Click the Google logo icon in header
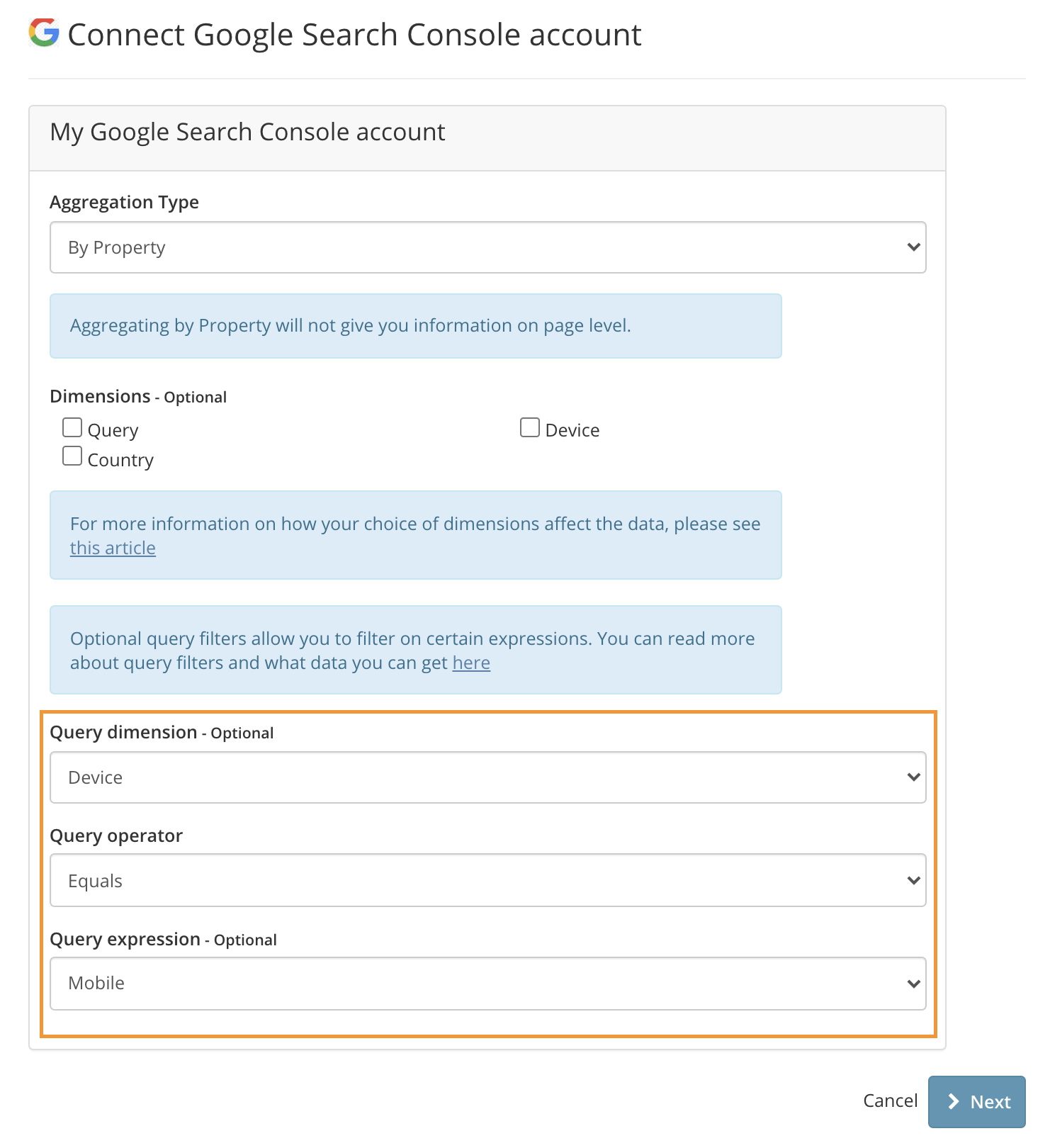The width and height of the screenshot is (1050, 1148). (43, 33)
